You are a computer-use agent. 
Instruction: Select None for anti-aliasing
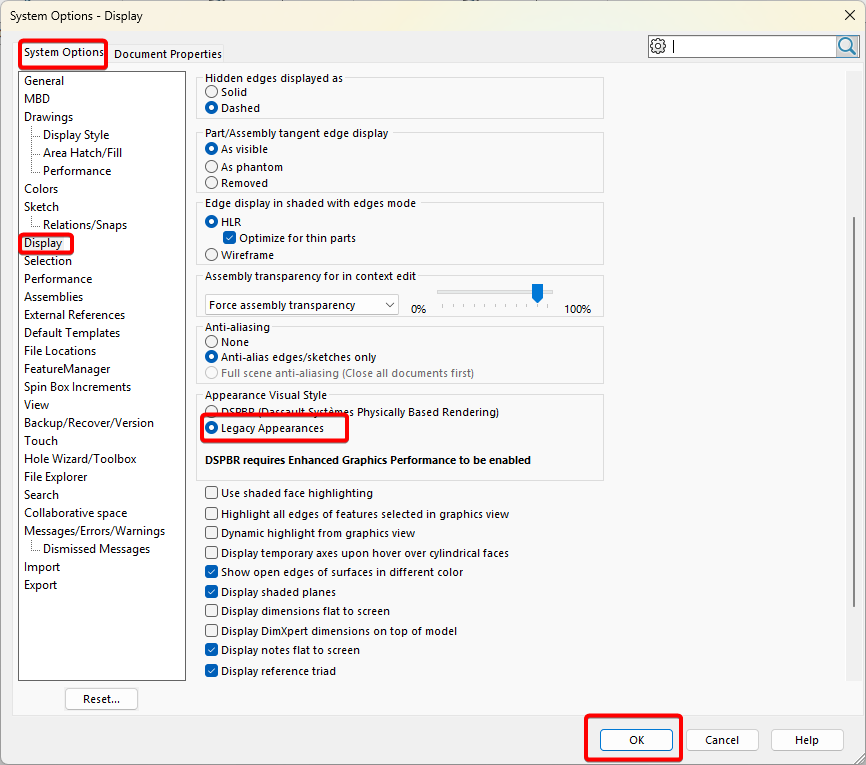click(x=212, y=342)
